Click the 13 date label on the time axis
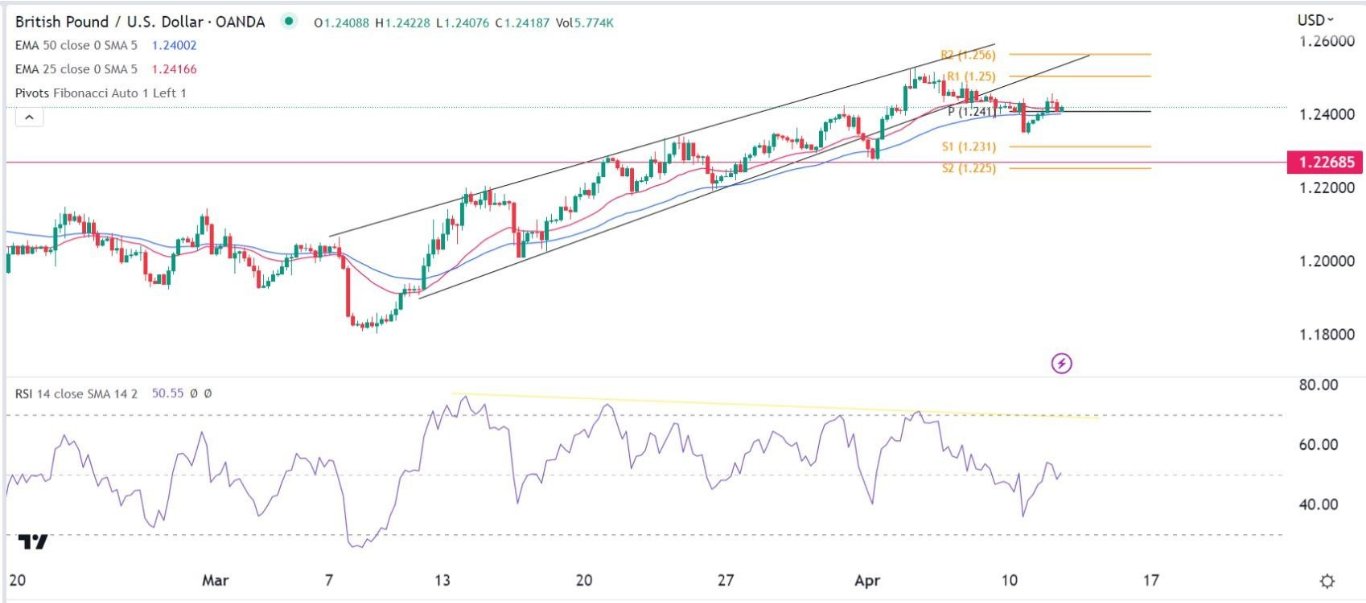 443,580
